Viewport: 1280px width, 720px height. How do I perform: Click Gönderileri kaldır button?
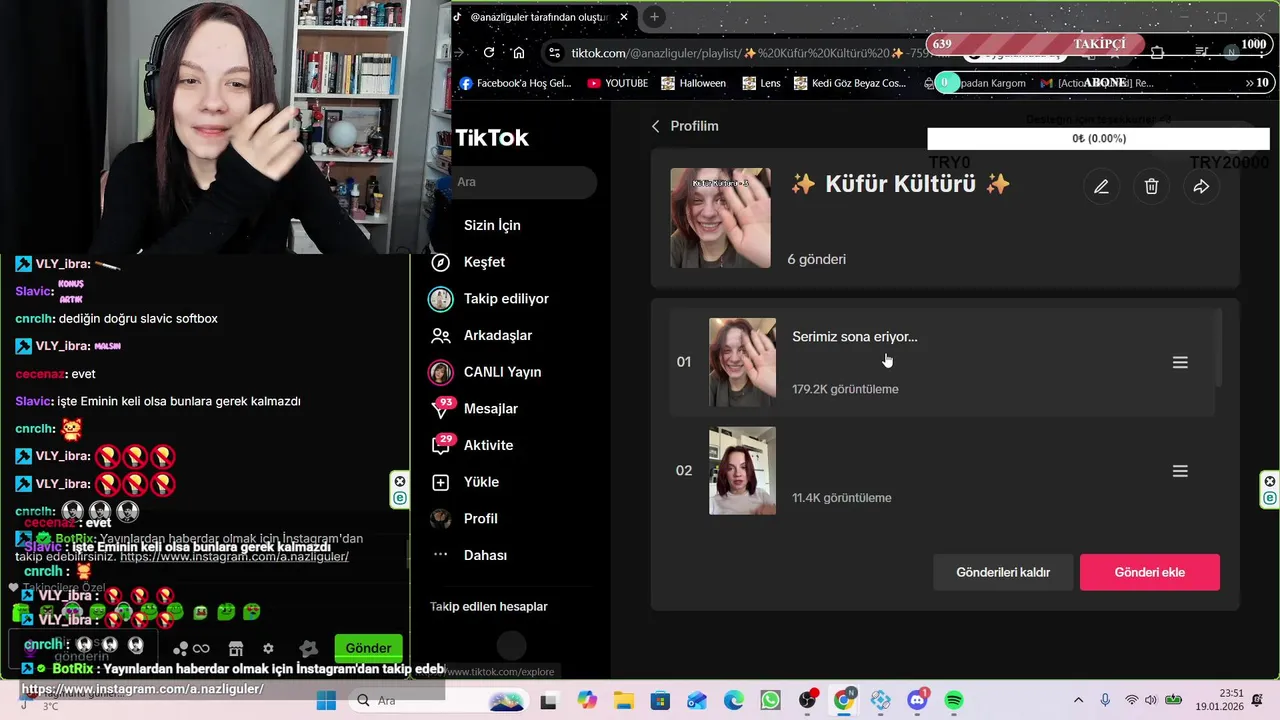(x=1003, y=572)
